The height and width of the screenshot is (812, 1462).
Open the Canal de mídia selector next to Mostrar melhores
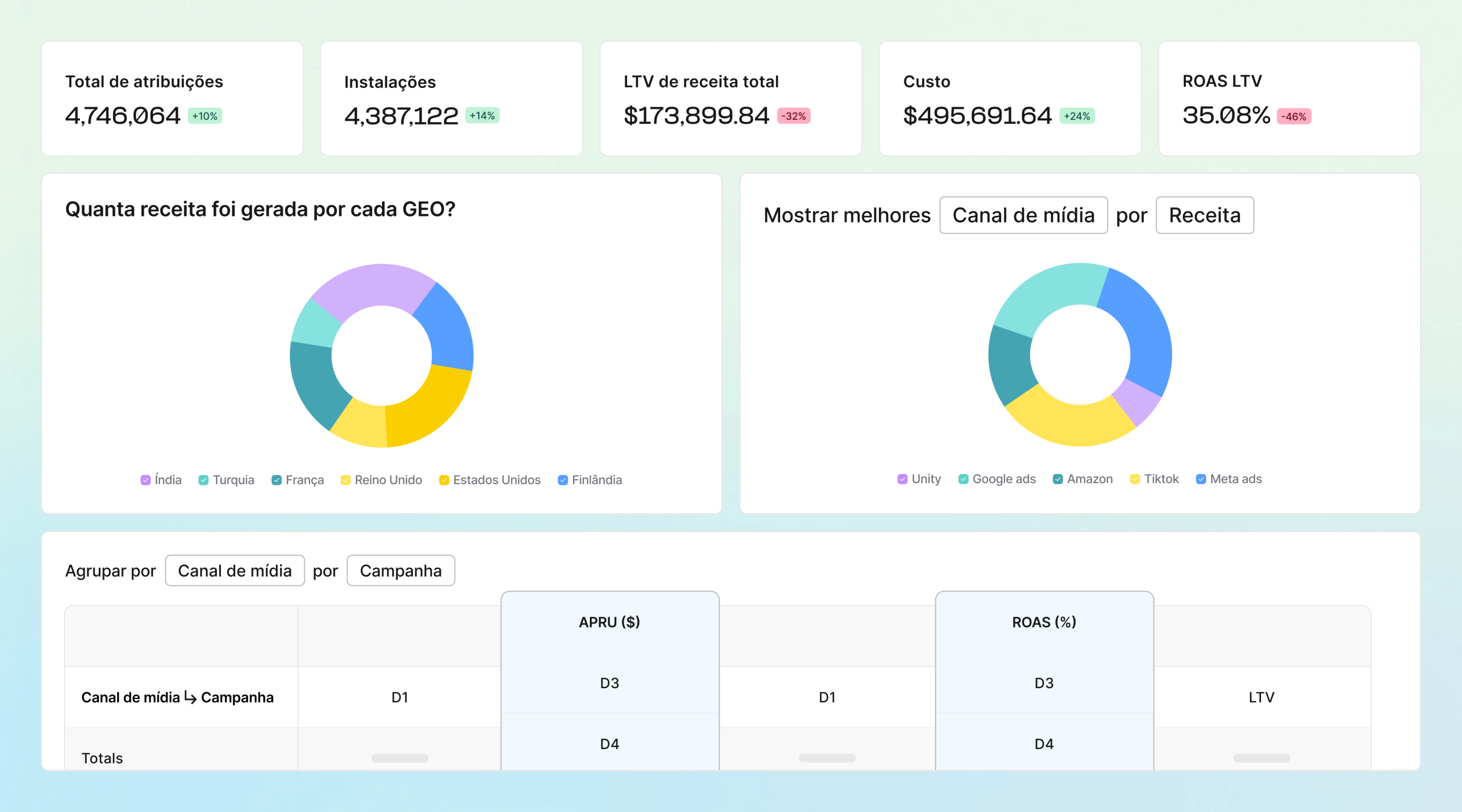point(1023,215)
